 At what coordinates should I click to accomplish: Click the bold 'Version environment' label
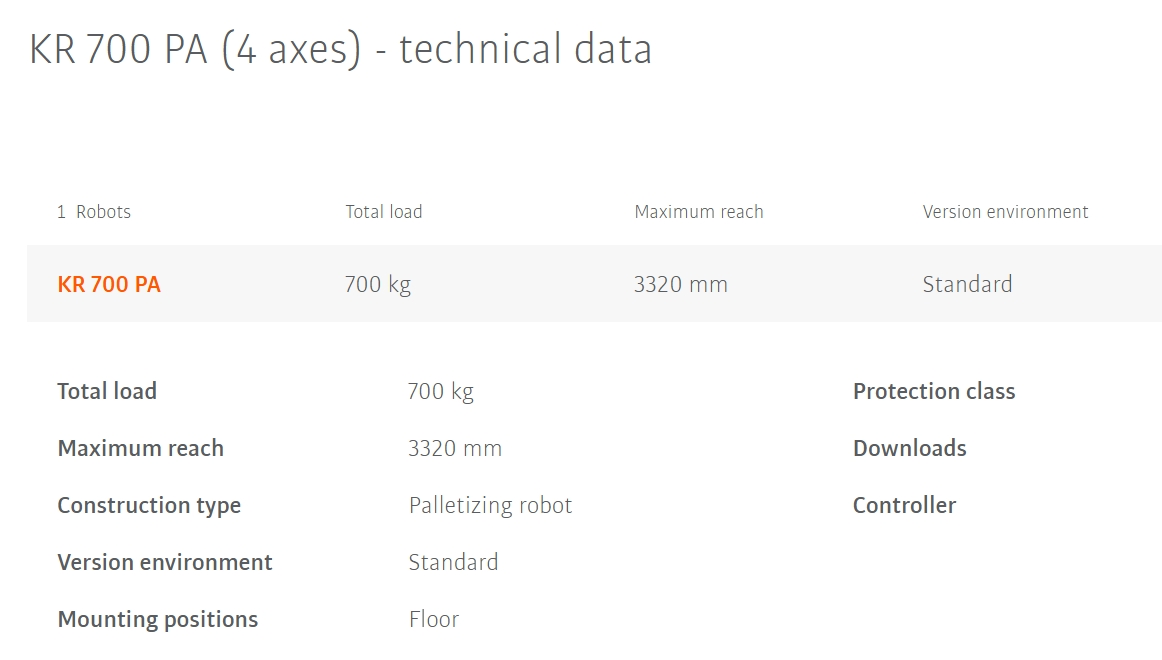pos(165,562)
